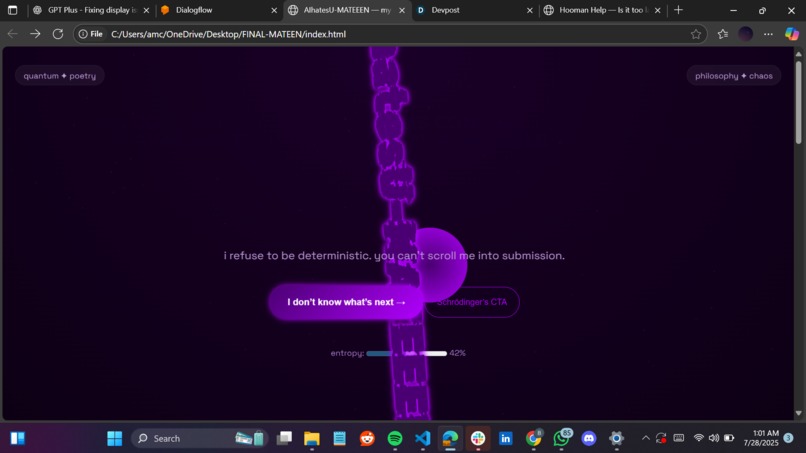Switch to the GPT Plus tab
This screenshot has height=453, width=806.
pyautogui.click(x=91, y=10)
